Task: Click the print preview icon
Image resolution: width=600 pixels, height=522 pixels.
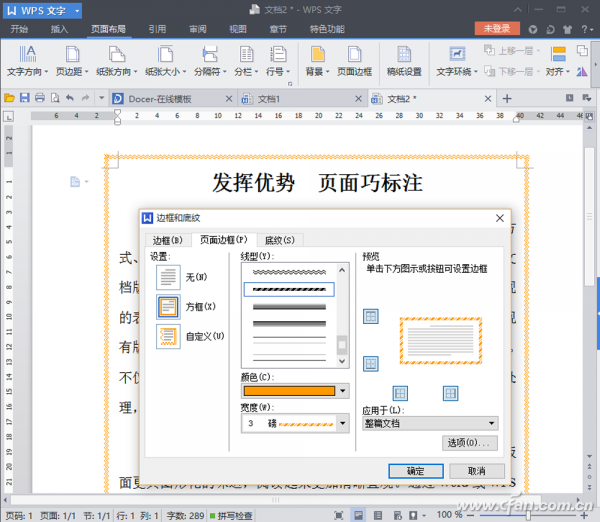Action: (x=55, y=98)
